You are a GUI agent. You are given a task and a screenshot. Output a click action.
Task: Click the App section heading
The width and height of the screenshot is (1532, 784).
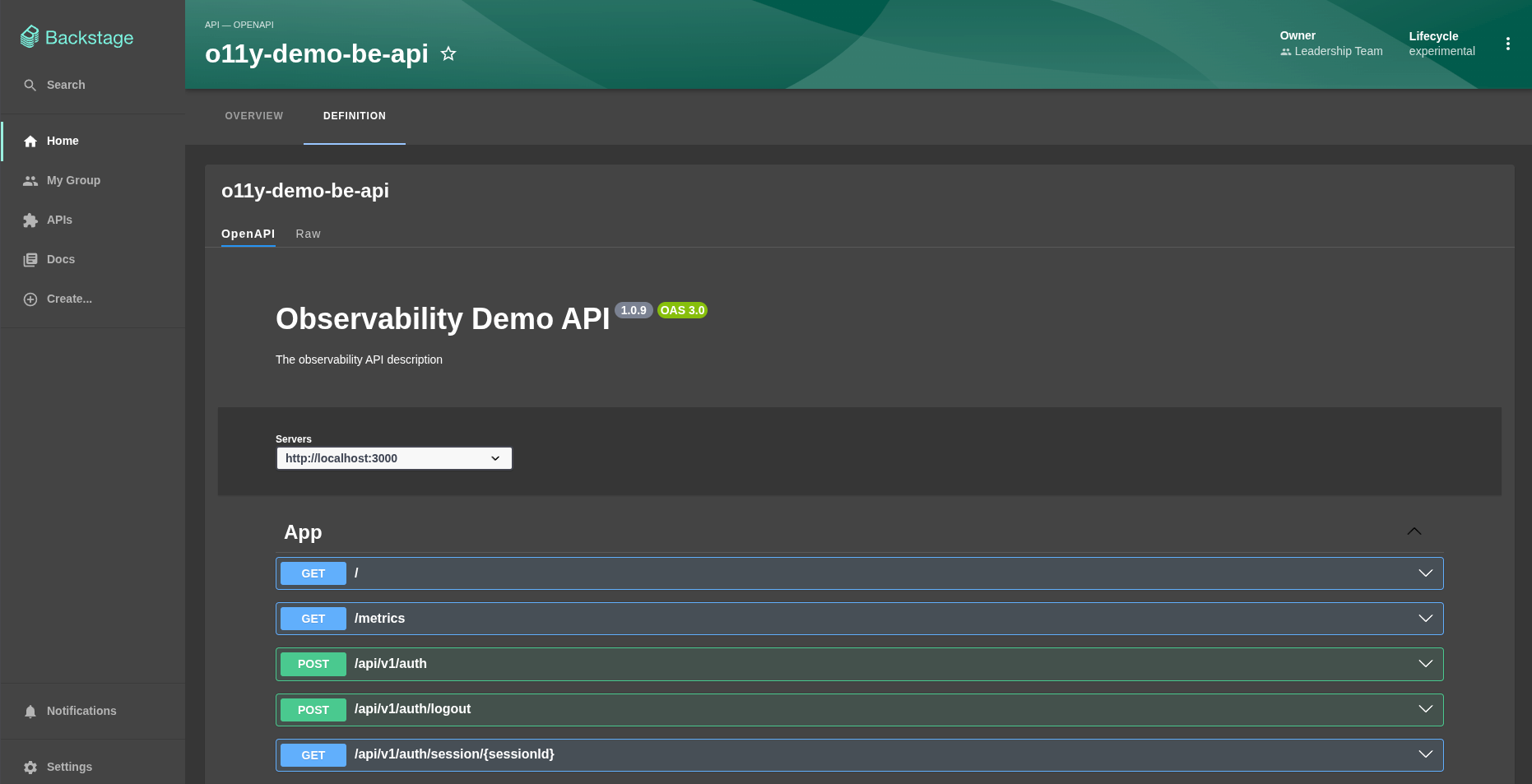tap(303, 532)
